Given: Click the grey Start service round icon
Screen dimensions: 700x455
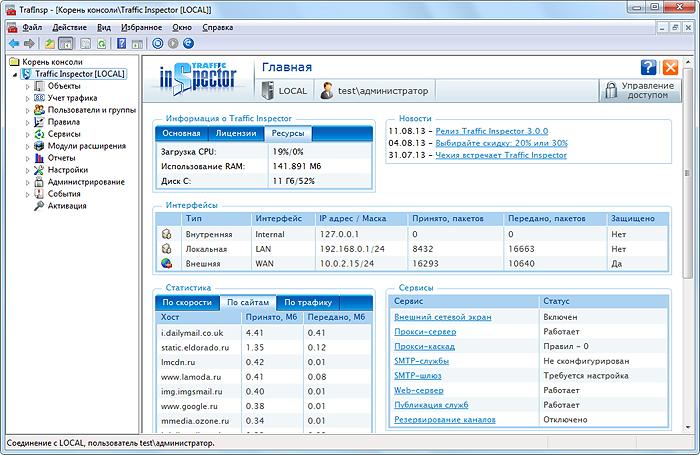Looking at the screenshot, I should point(173,43).
